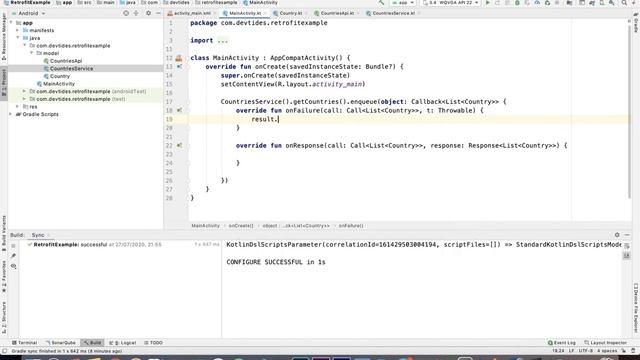Click the pin icon in Build panel sidebar
The image size is (640, 360).
coord(13,256)
